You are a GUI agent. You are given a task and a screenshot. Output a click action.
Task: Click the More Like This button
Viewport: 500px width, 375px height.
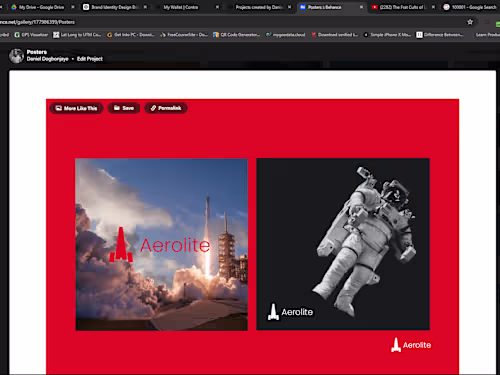tap(76, 108)
